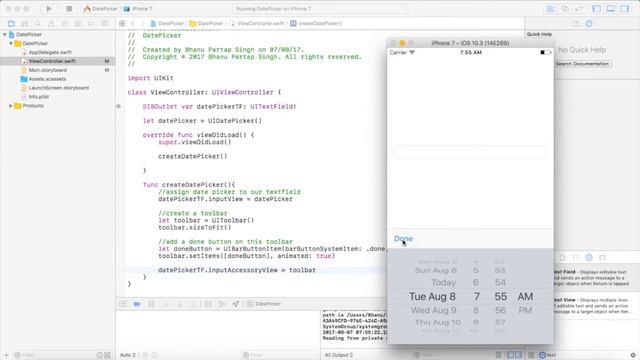
Task: Show only the console pane
Action: [x=518, y=355]
